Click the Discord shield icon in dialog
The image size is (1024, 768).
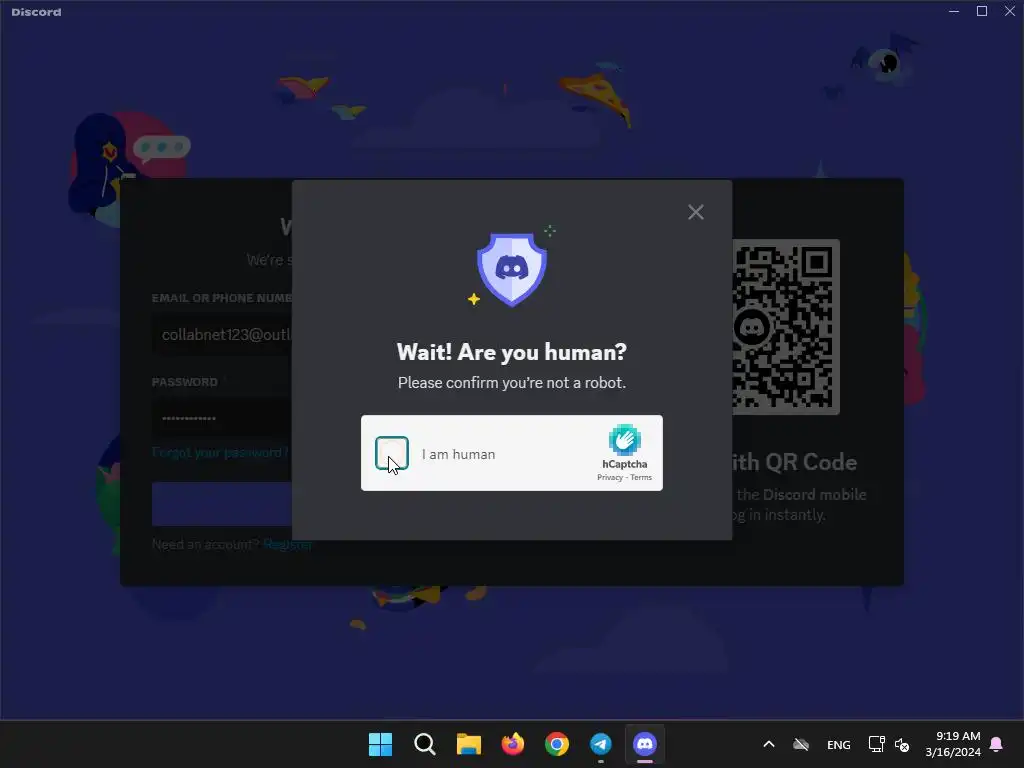tap(511, 268)
